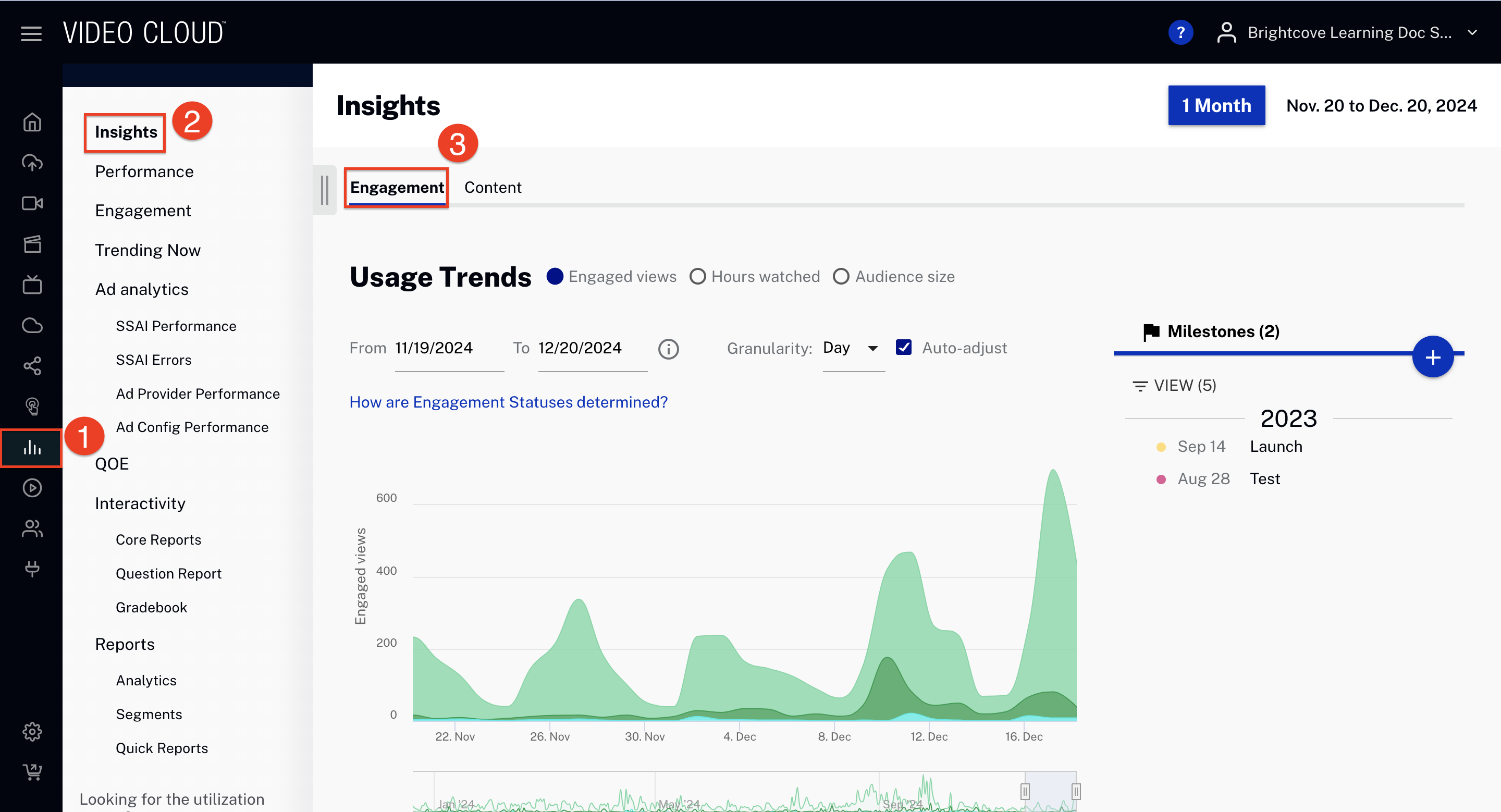This screenshot has width=1501, height=812.
Task: Toggle the Auto-adjust checkbox on
Action: 904,347
